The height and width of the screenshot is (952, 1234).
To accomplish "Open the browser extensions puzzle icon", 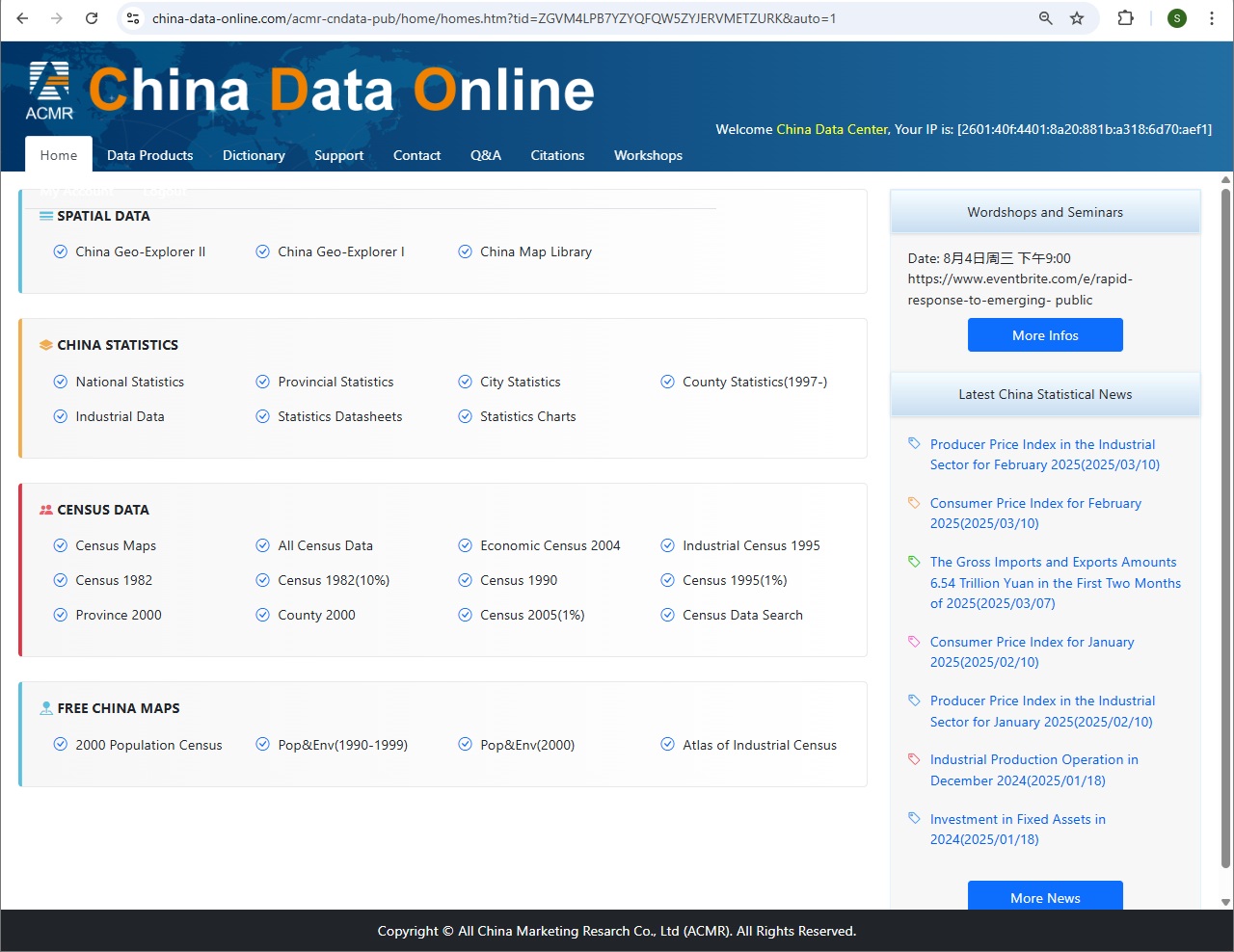I will click(x=1125, y=17).
